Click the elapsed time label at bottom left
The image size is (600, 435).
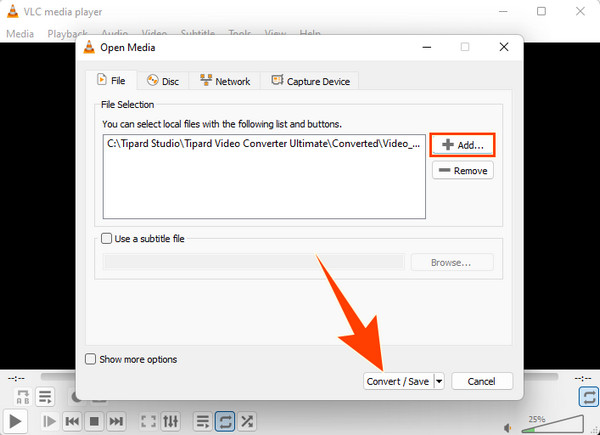click(16, 378)
